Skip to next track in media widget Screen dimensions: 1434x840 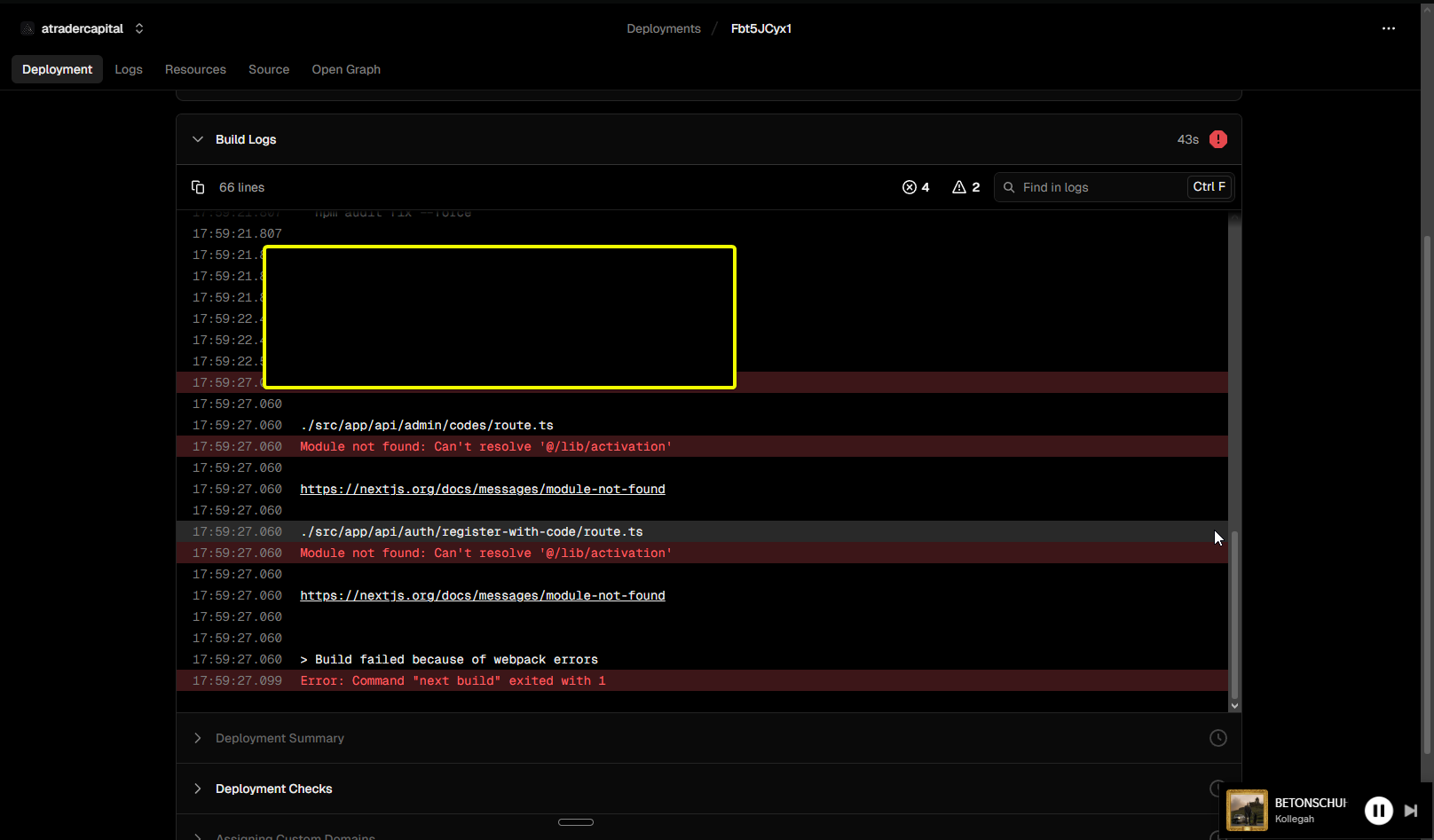[x=1410, y=810]
